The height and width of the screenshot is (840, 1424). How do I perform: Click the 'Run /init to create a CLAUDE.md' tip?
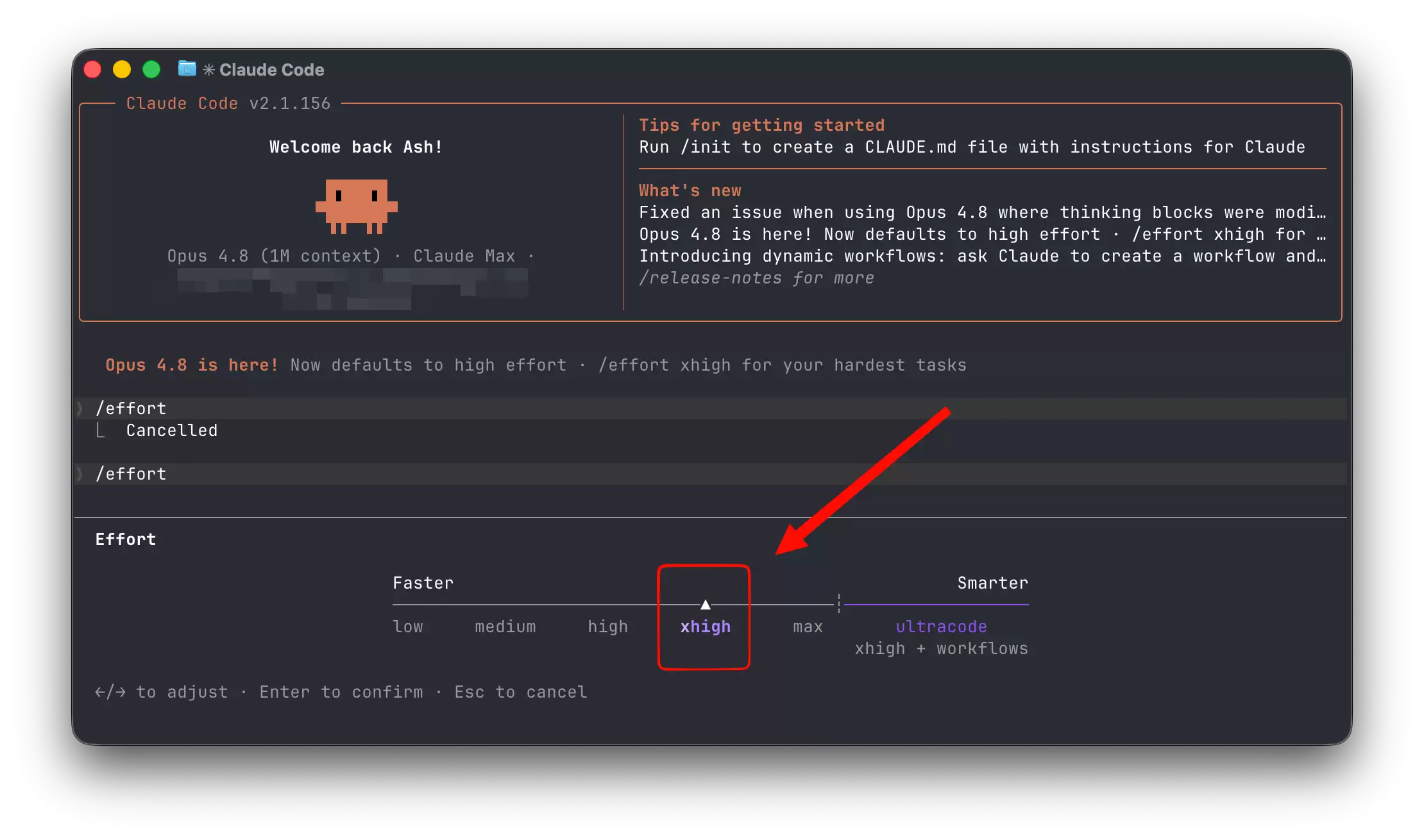coord(972,147)
